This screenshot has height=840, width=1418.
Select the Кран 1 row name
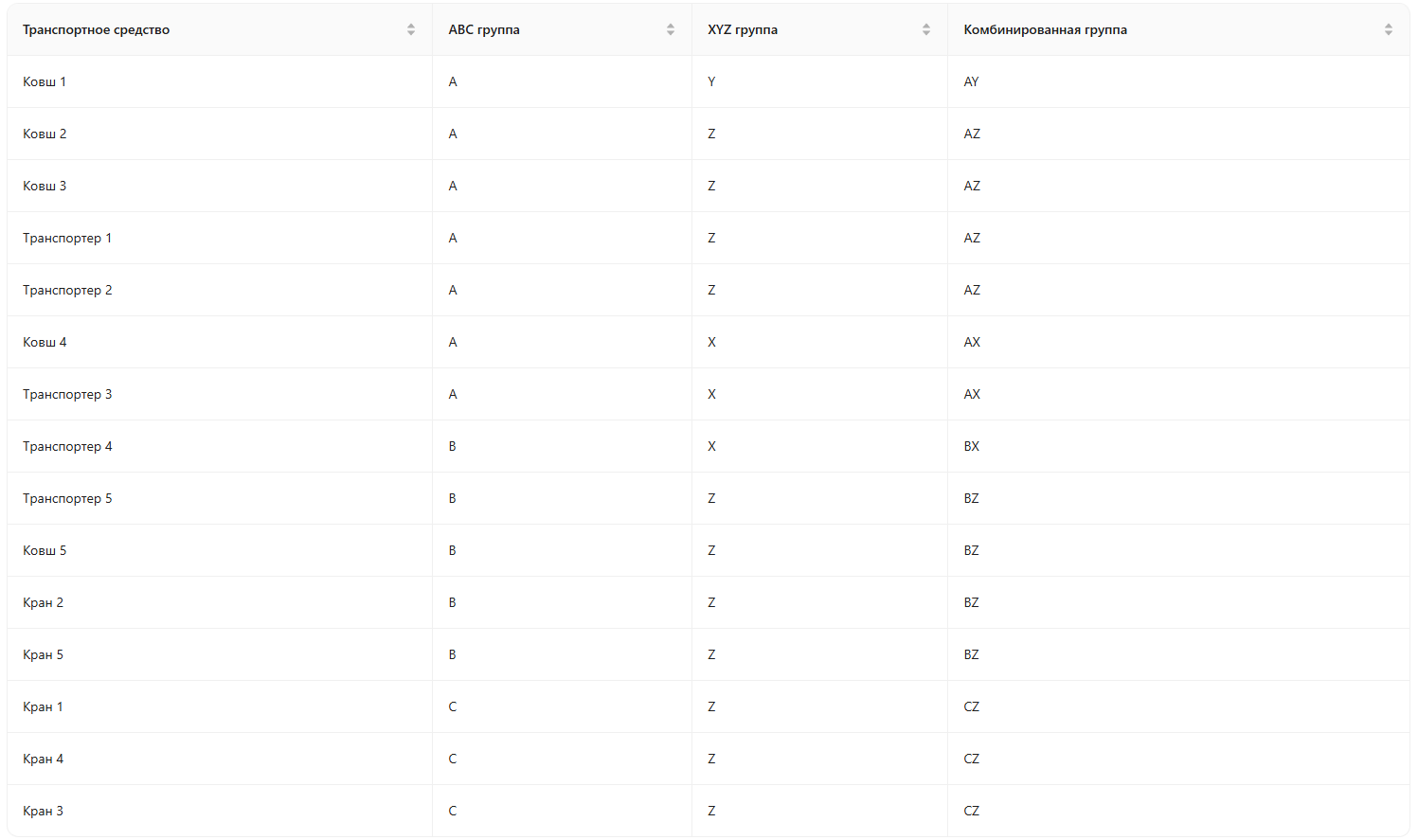(x=44, y=707)
